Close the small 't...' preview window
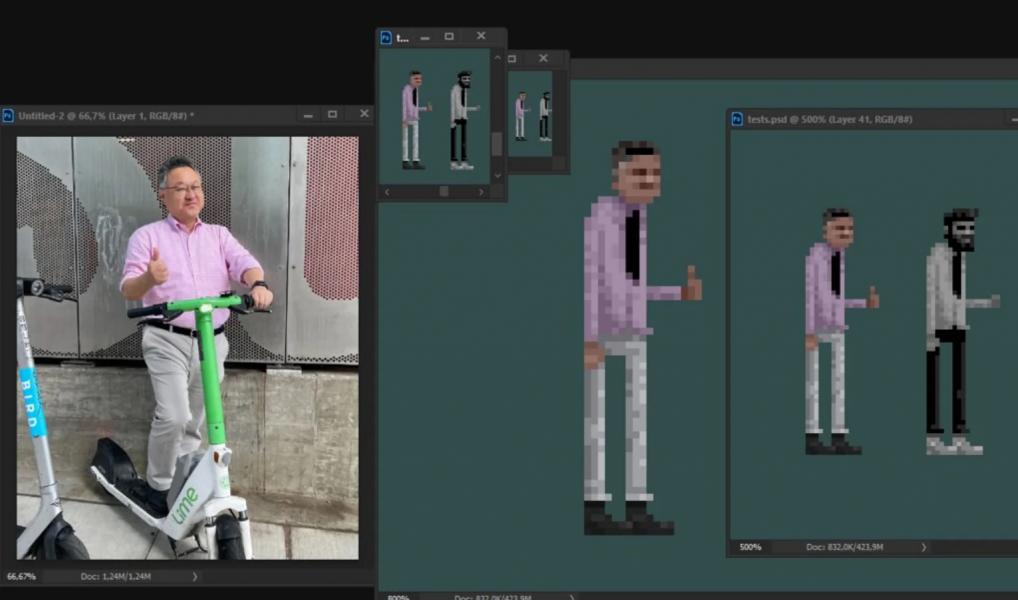The image size is (1018, 600). (x=480, y=36)
